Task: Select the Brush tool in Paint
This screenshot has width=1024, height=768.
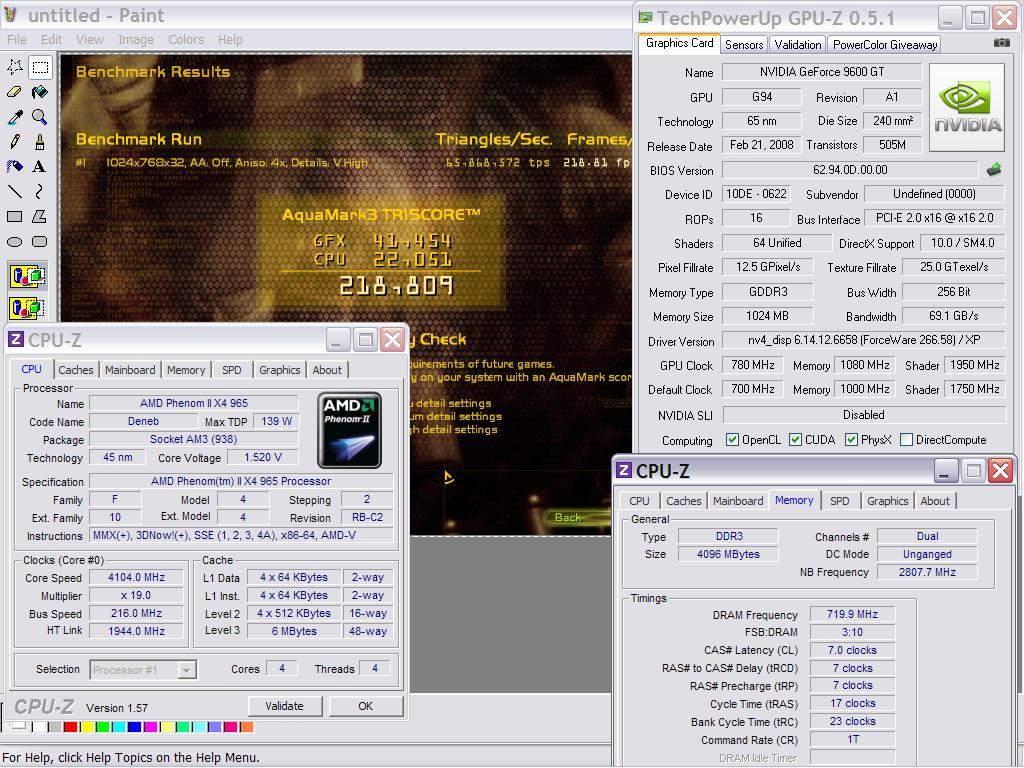Action: pos(40,142)
